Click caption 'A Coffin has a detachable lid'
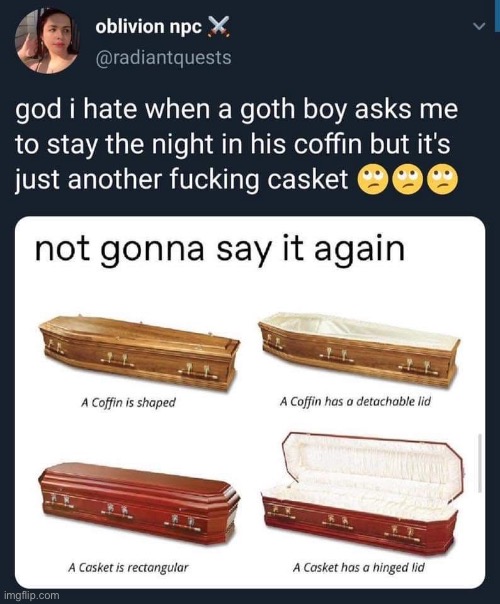500x604 pixels. point(355,402)
